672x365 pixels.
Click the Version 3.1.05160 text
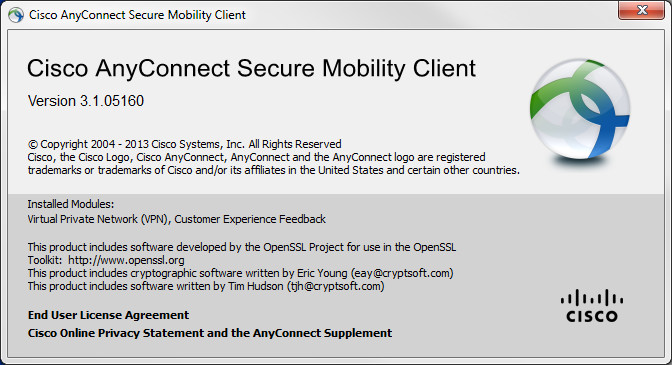point(86,101)
